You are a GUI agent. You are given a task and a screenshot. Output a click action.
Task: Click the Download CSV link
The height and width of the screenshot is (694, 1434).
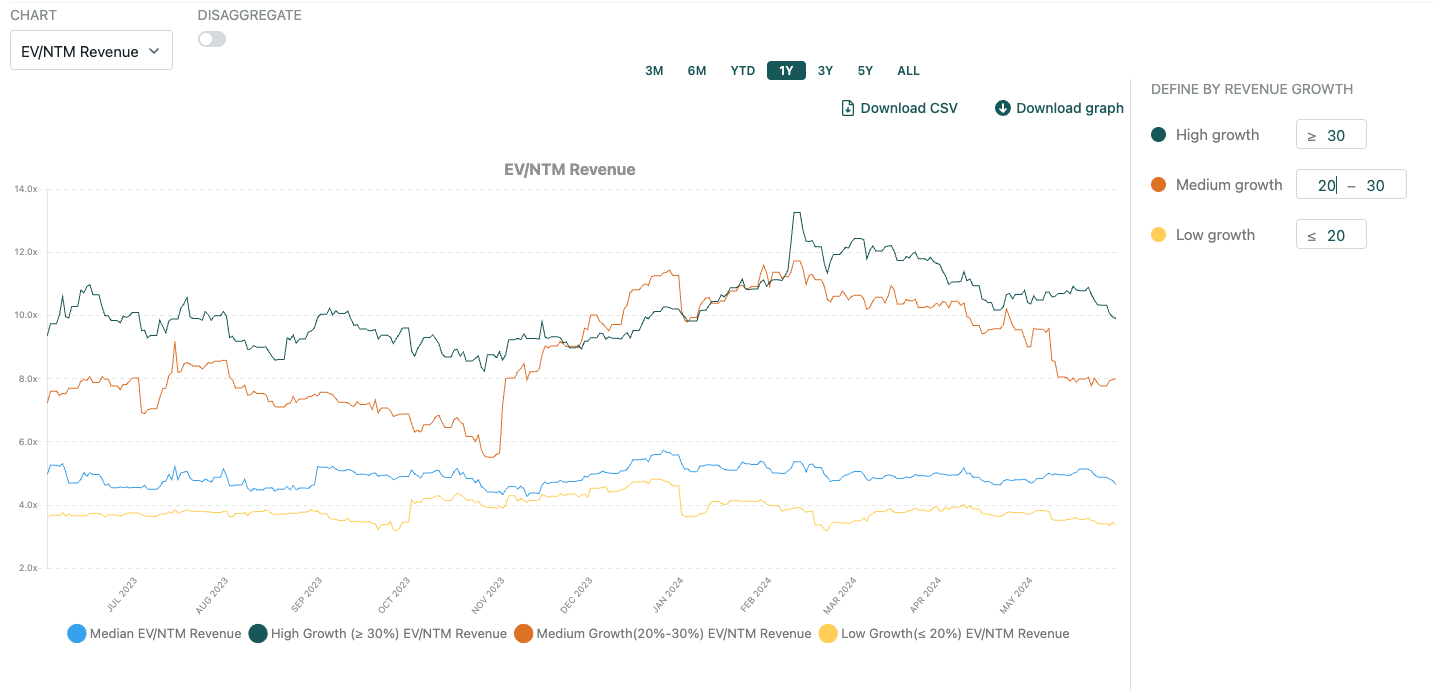coord(909,108)
